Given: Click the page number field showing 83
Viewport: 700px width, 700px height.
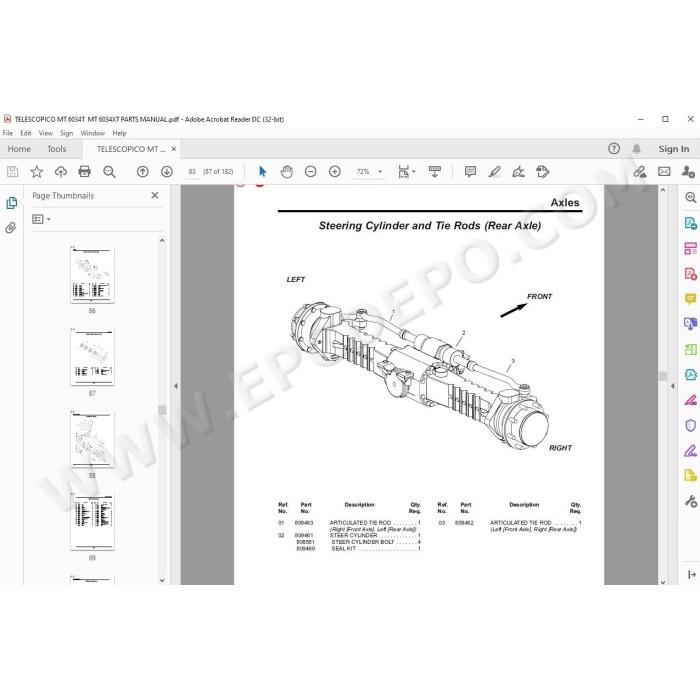Looking at the screenshot, I should coord(192,171).
